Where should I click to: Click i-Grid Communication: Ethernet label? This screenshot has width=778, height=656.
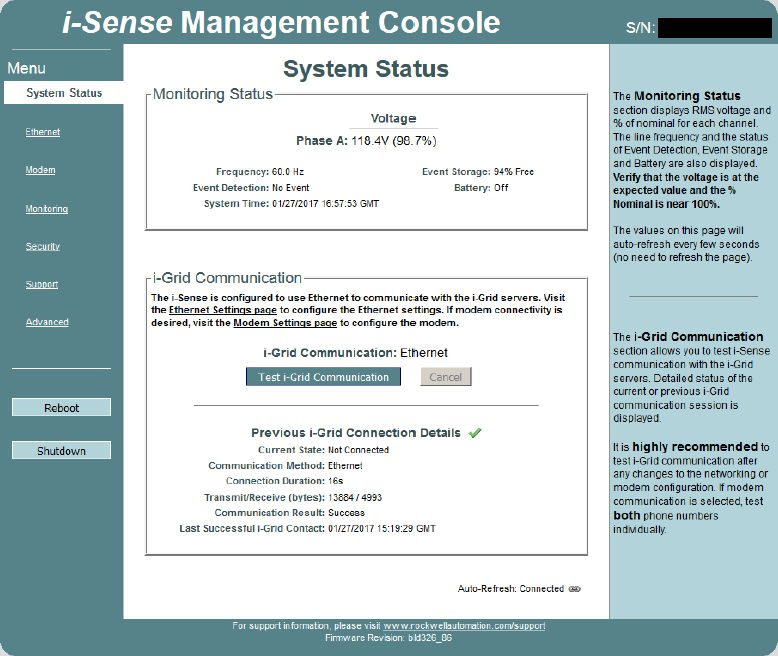coord(355,353)
